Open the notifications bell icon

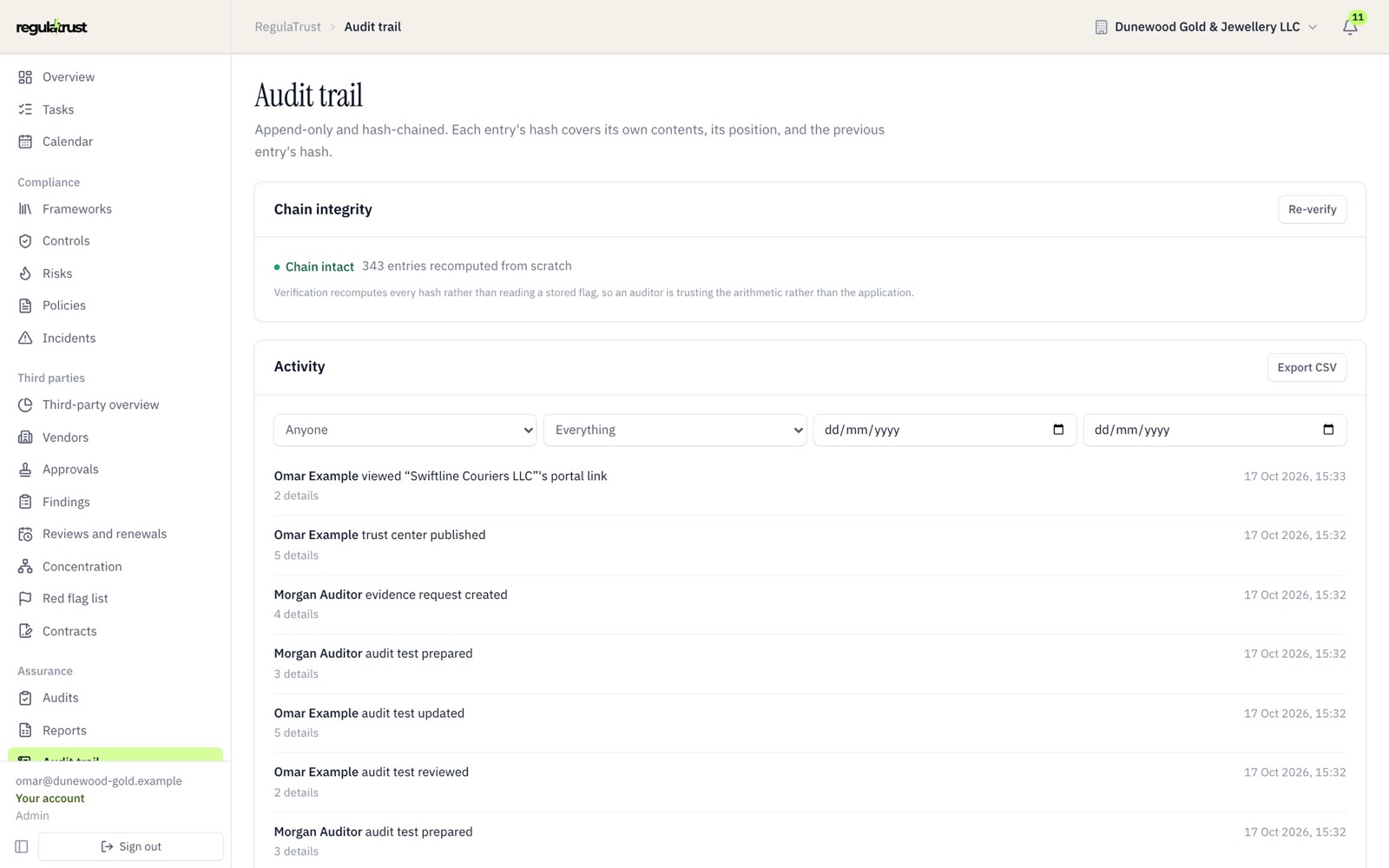point(1350,27)
